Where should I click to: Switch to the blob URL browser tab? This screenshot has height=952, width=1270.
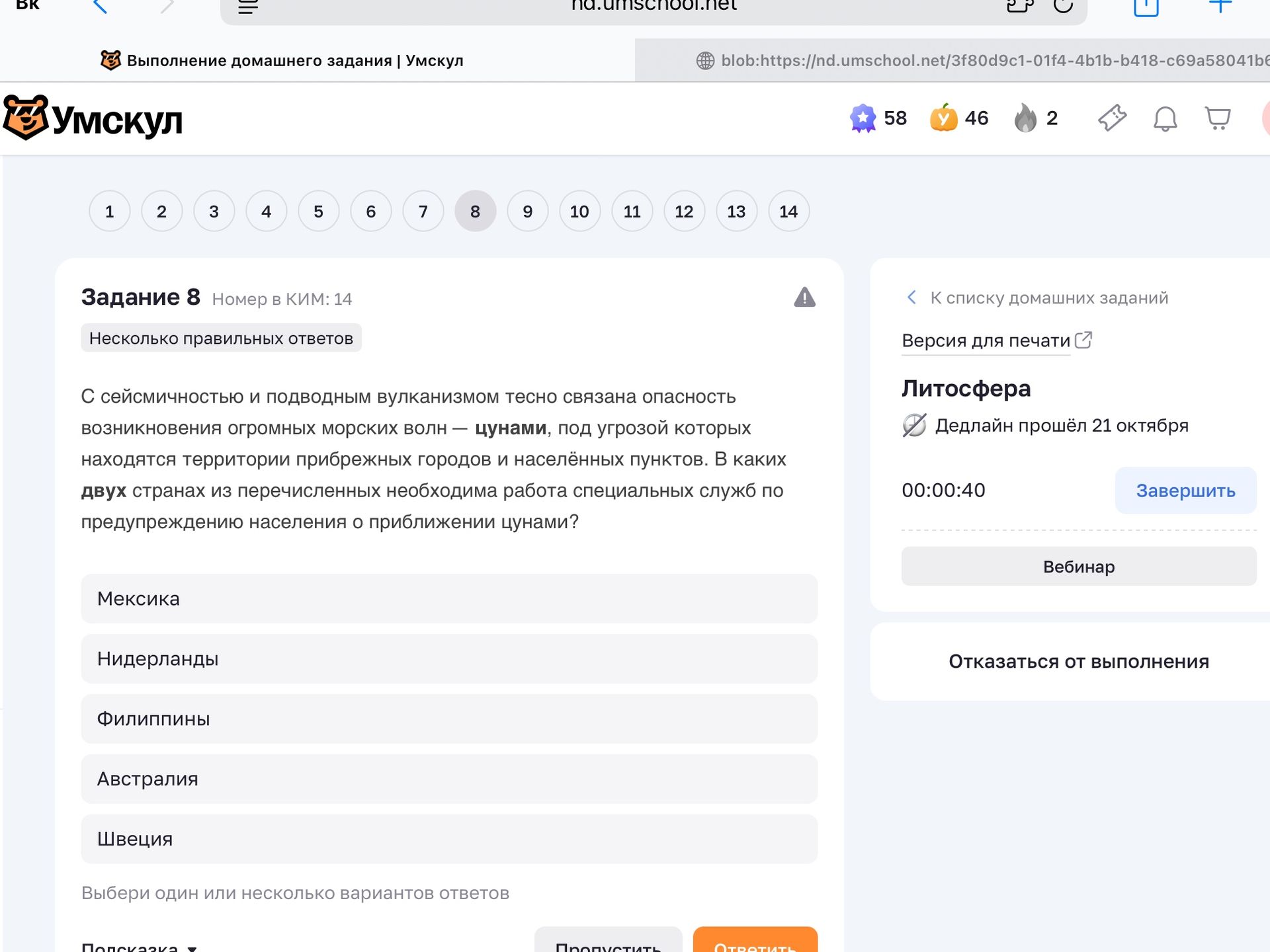tap(952, 61)
